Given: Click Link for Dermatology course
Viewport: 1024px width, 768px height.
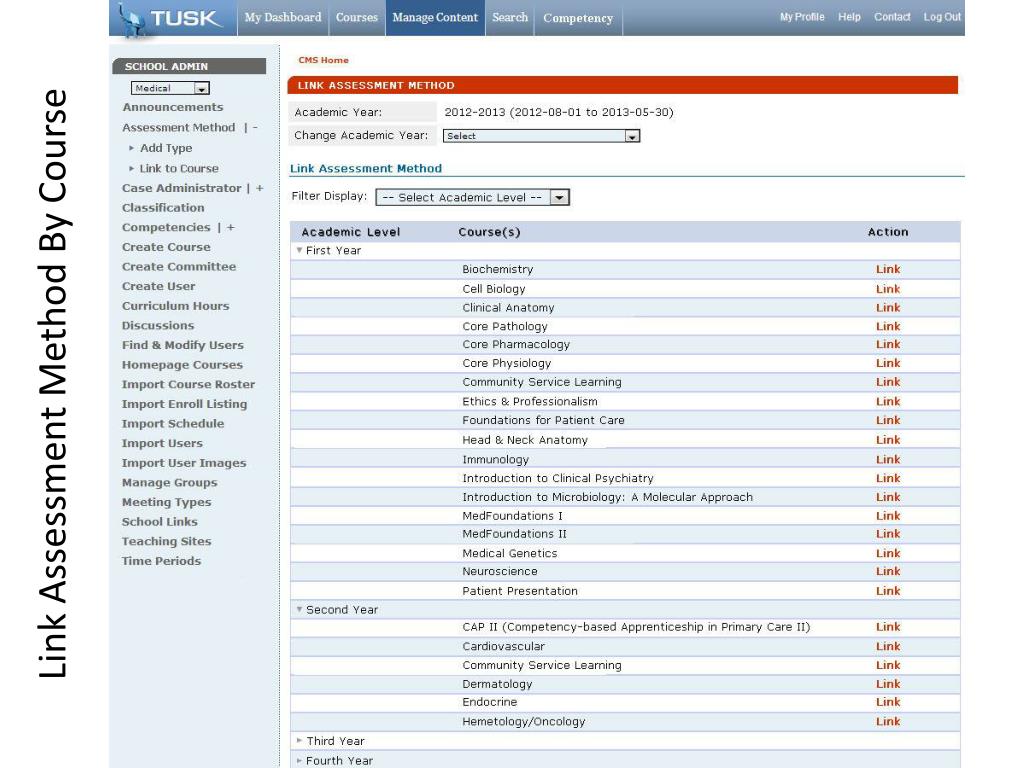Looking at the screenshot, I should 888,684.
